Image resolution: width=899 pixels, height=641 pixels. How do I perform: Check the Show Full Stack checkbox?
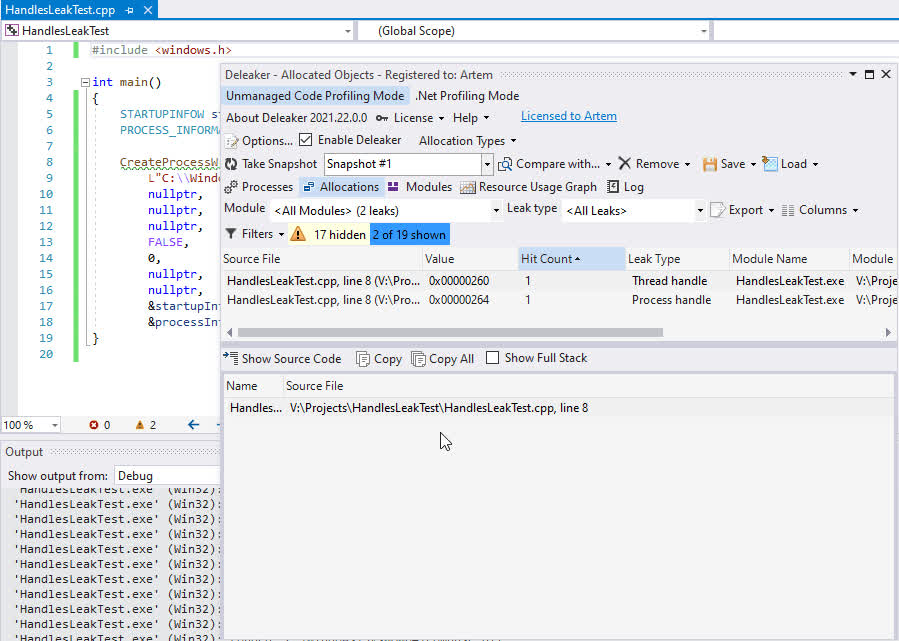tap(493, 358)
